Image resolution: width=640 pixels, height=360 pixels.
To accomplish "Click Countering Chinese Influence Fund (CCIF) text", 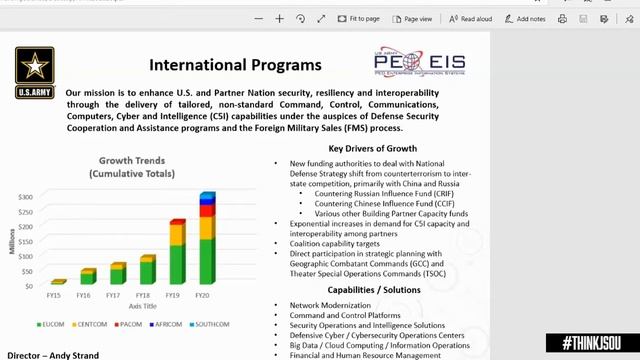I will click(384, 203).
